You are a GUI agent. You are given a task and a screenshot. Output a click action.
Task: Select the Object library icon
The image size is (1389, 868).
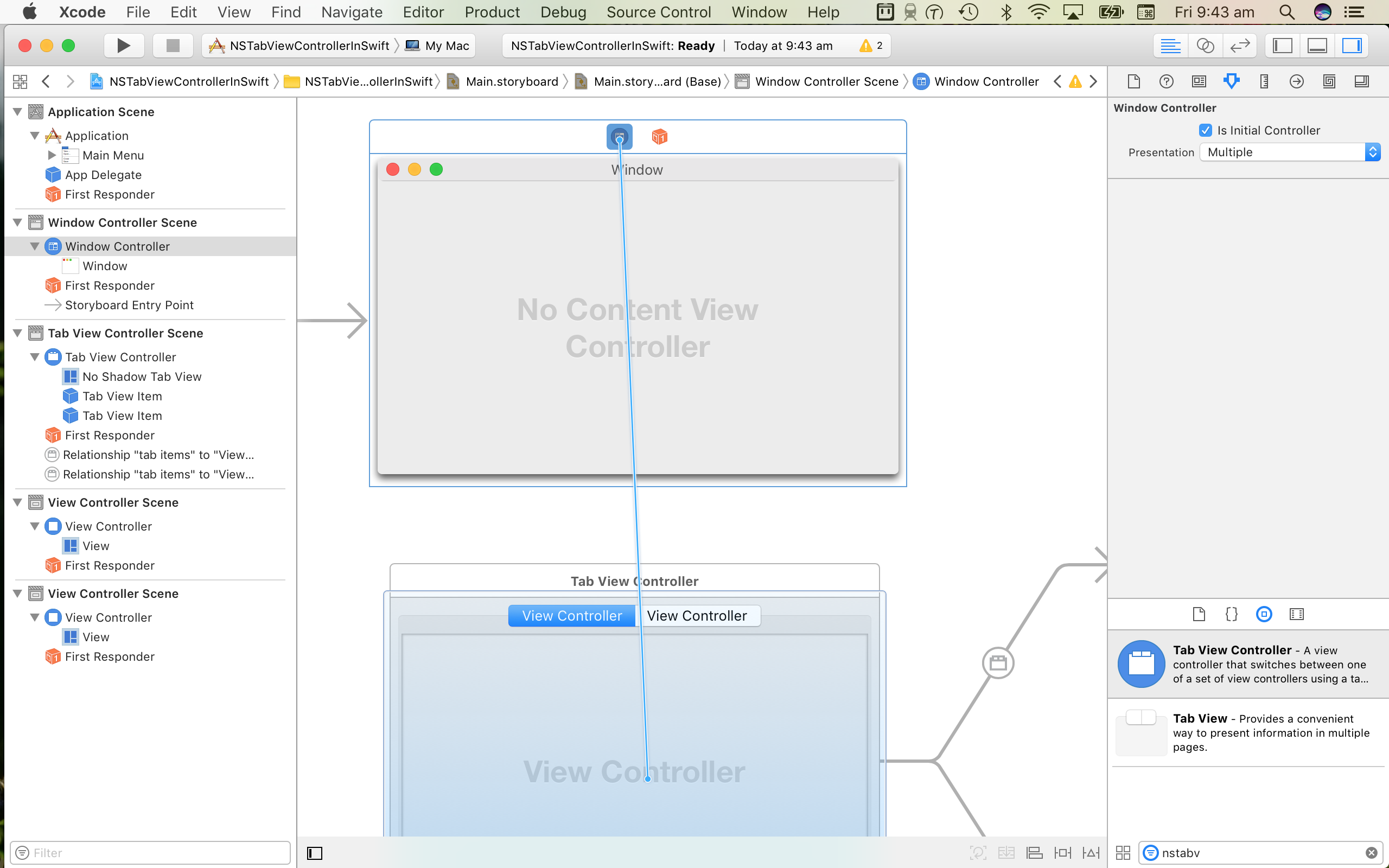click(x=1264, y=614)
